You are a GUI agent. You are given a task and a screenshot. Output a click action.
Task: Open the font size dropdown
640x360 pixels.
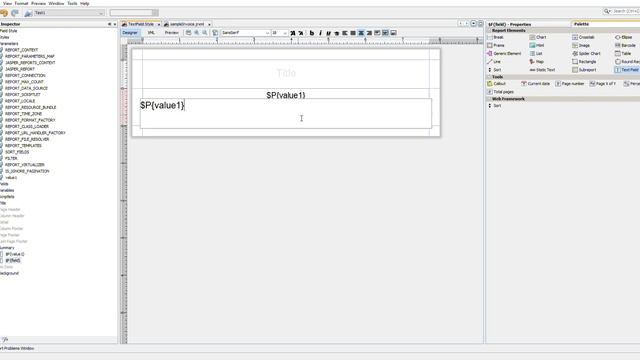click(x=280, y=33)
